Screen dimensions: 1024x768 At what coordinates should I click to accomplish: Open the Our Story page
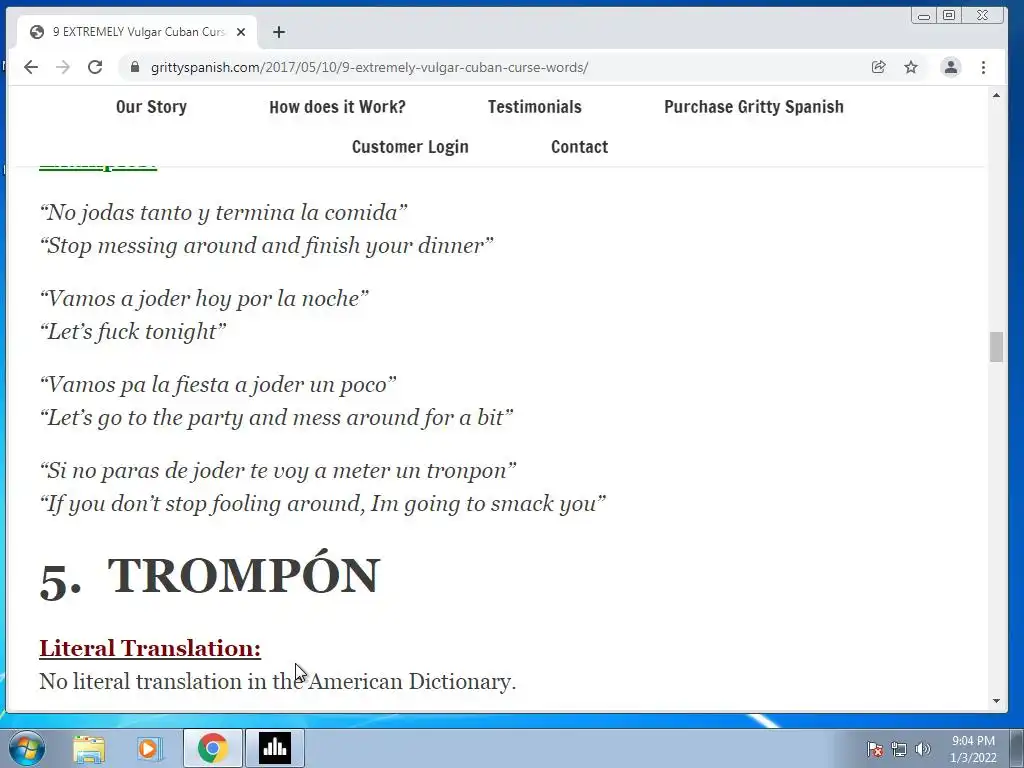pyautogui.click(x=152, y=107)
